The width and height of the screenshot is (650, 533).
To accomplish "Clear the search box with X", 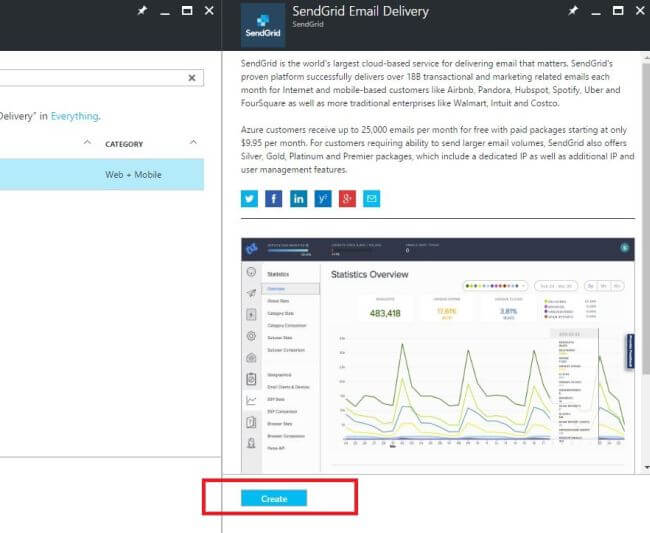I will tap(192, 78).
